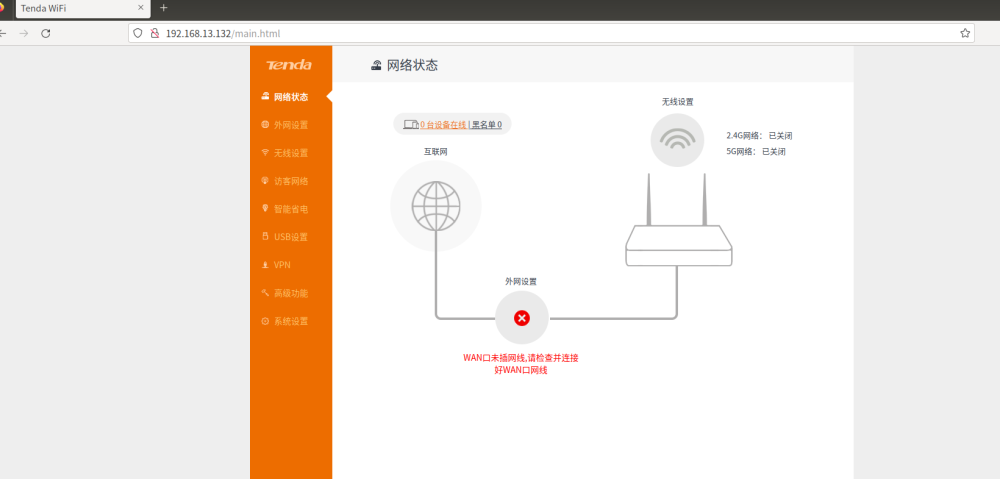Expand 高级功能 (advanced features) in the sidebar
The image size is (1000, 479).
(x=290, y=293)
